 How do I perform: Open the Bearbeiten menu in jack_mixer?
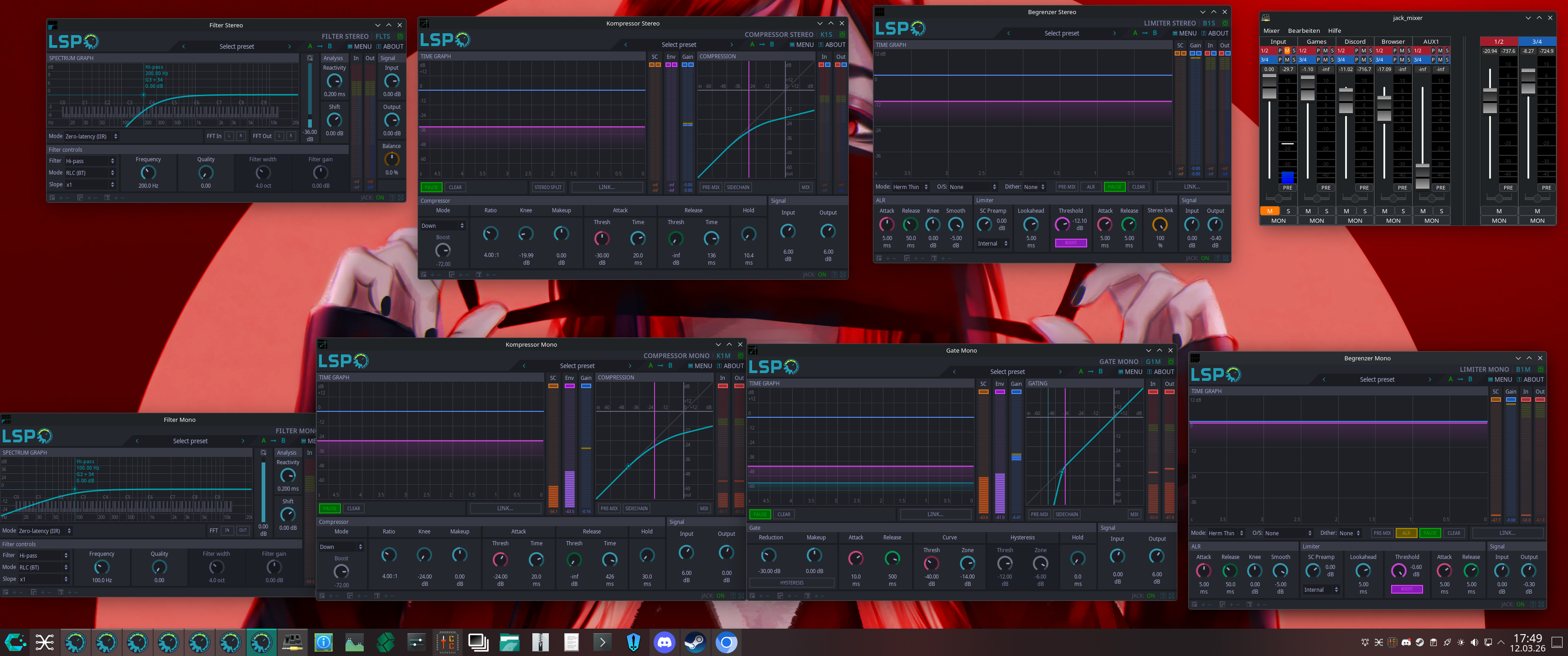point(1303,31)
